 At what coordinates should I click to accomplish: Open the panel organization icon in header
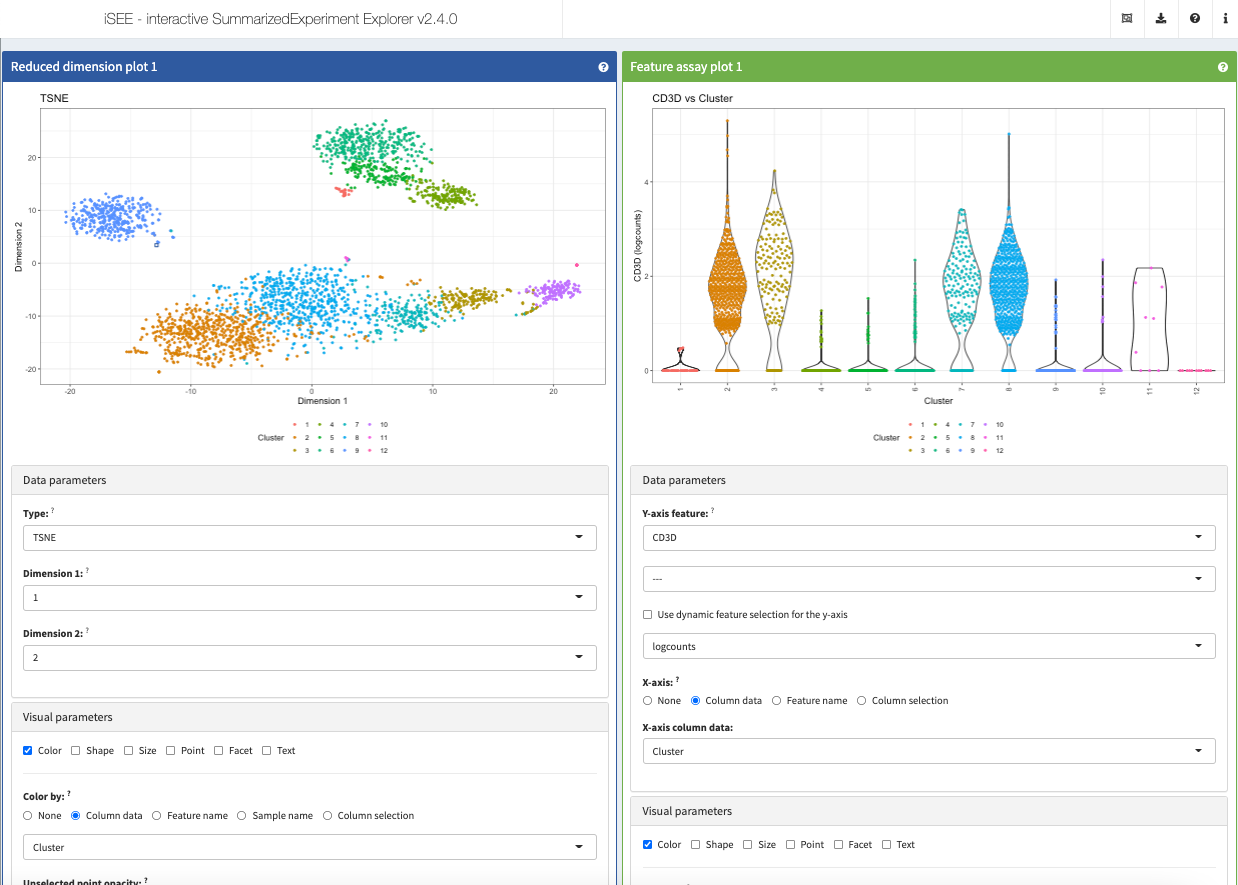(1126, 19)
